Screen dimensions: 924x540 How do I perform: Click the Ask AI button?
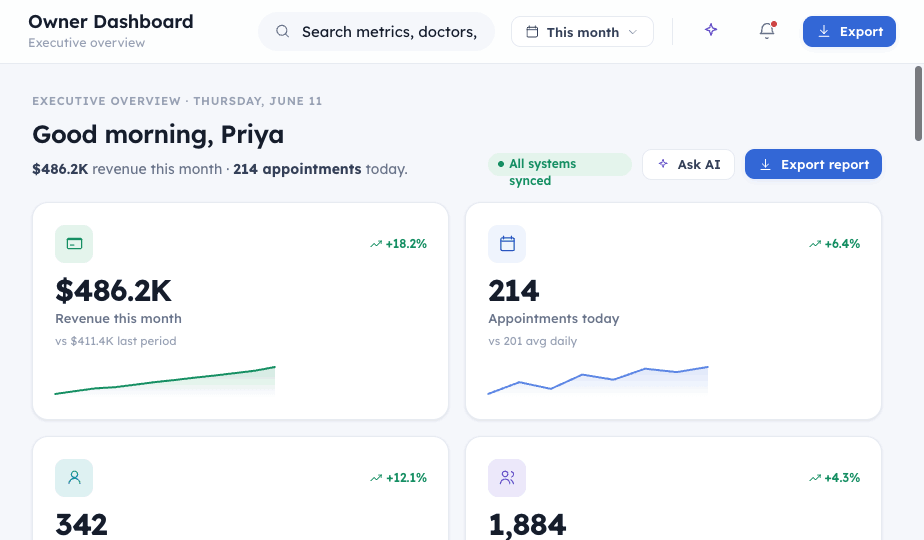[x=688, y=164]
